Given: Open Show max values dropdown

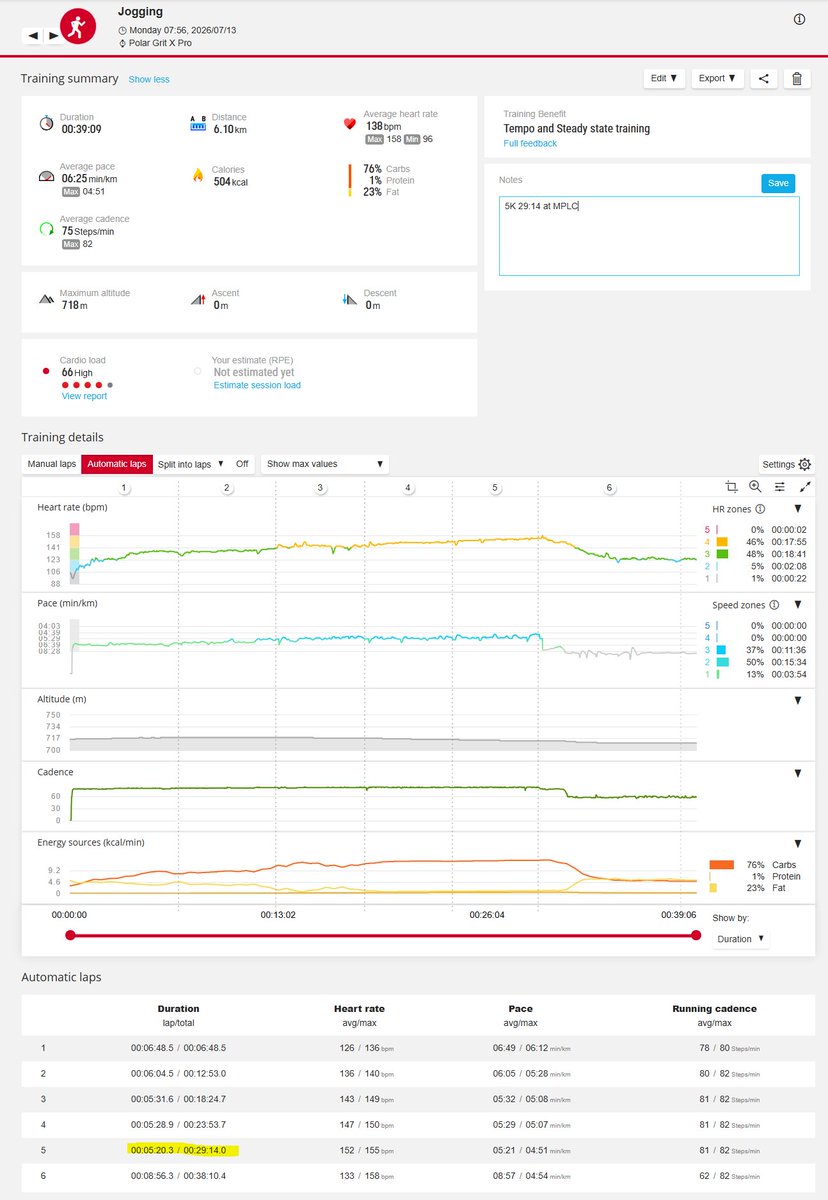Looking at the screenshot, I should coord(325,464).
